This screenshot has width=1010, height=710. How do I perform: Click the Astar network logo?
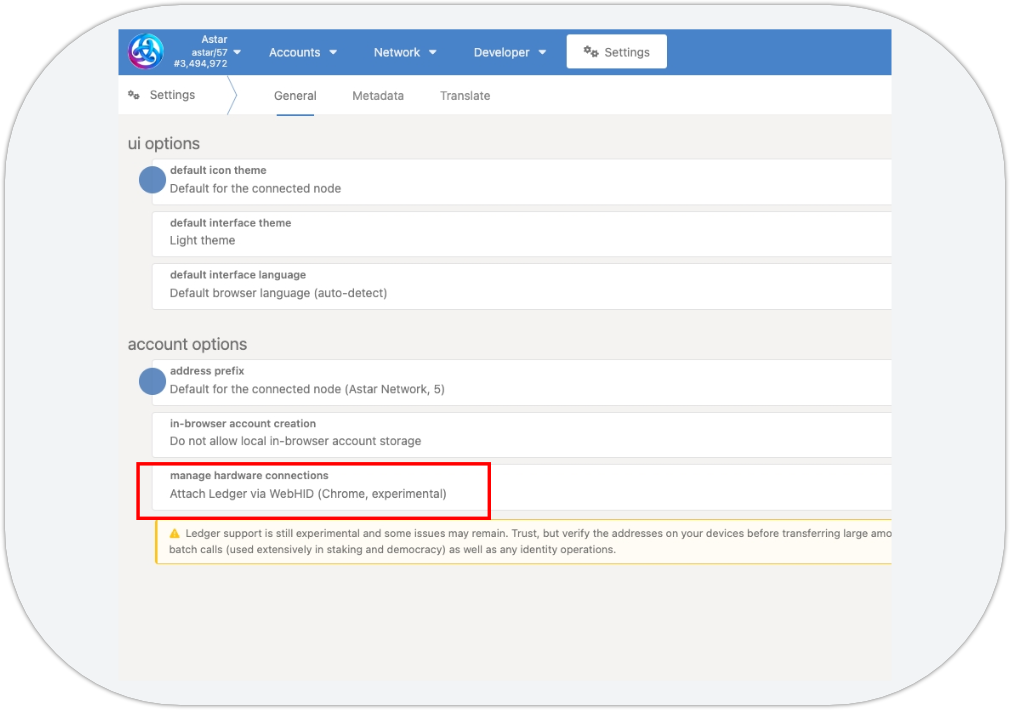pos(146,52)
